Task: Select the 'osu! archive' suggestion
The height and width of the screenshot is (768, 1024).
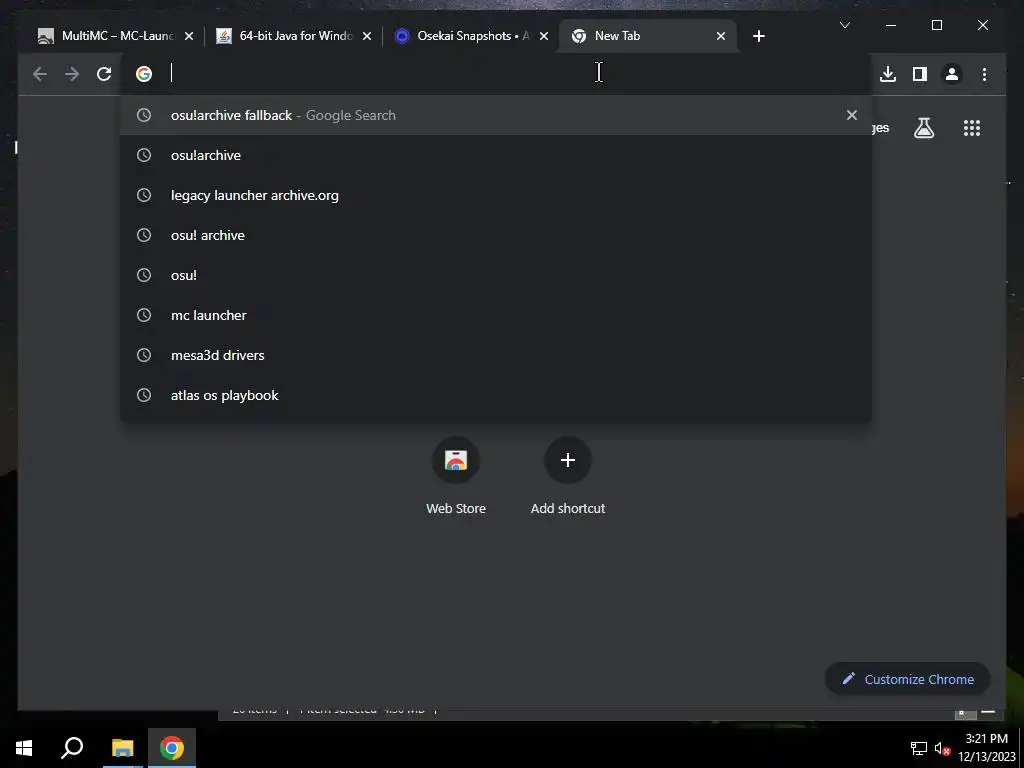Action: click(496, 235)
